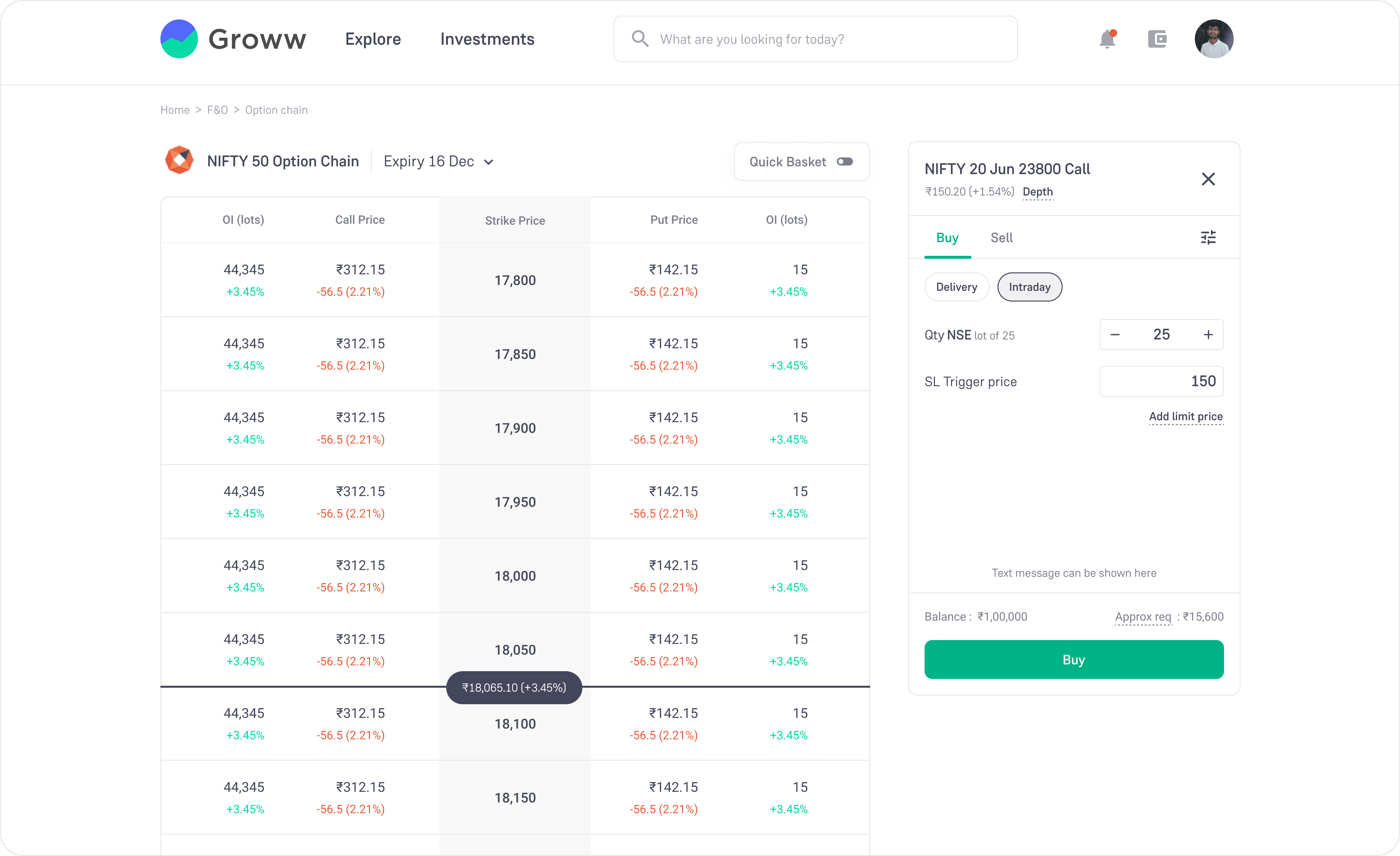Image resolution: width=1400 pixels, height=856 pixels.
Task: Increase quantity with the plus button
Action: (1208, 335)
